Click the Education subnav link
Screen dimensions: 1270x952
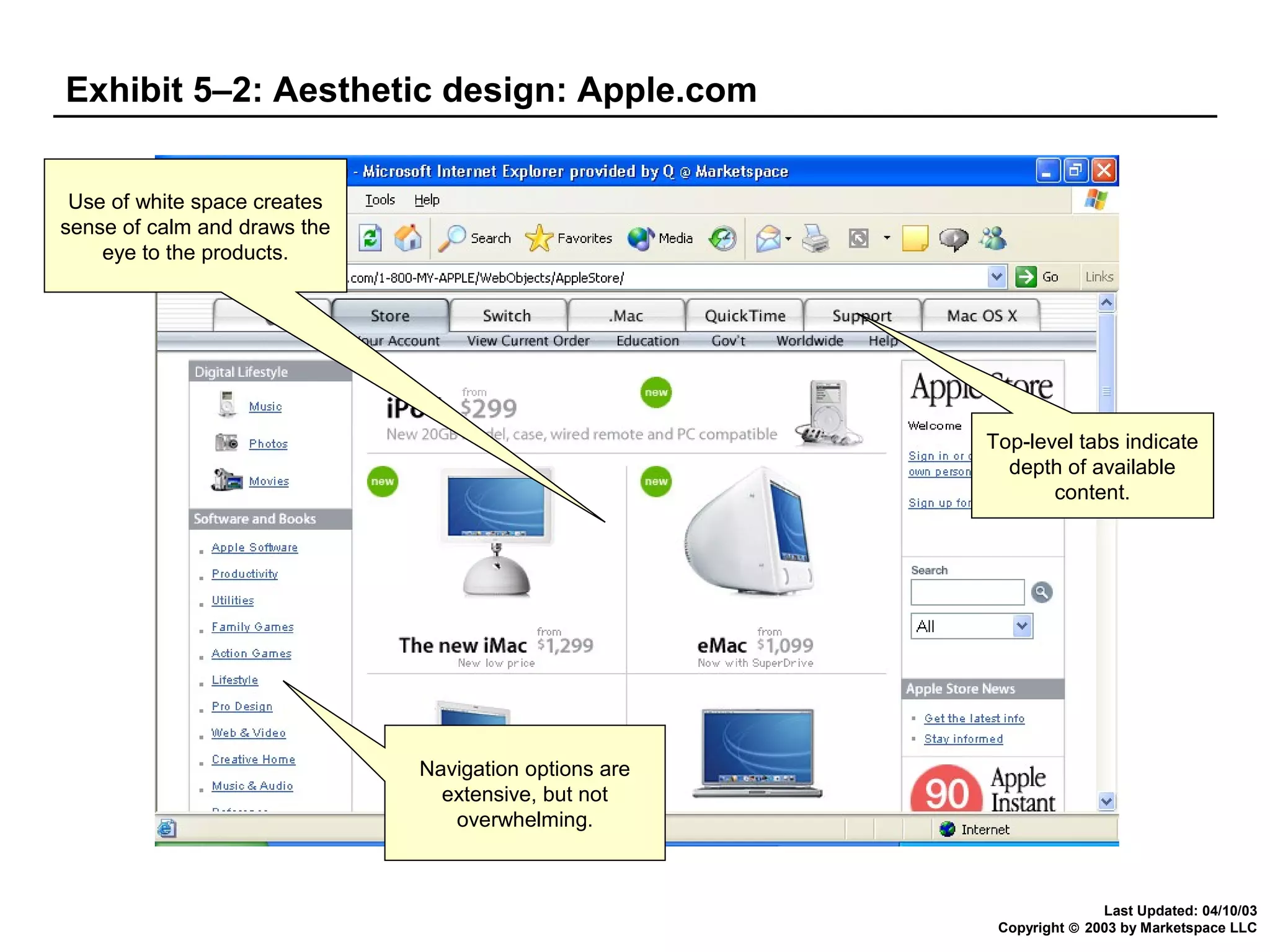647,341
